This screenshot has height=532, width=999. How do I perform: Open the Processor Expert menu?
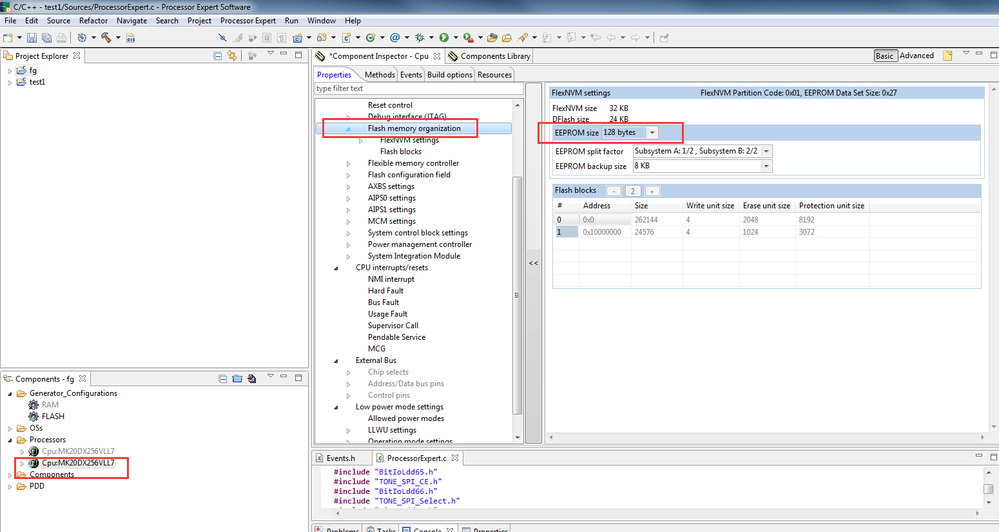pos(248,20)
